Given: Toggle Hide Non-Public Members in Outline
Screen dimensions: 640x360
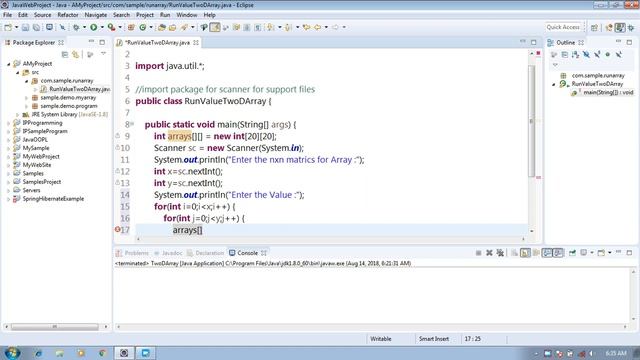Looking at the screenshot, I should pos(608,54).
